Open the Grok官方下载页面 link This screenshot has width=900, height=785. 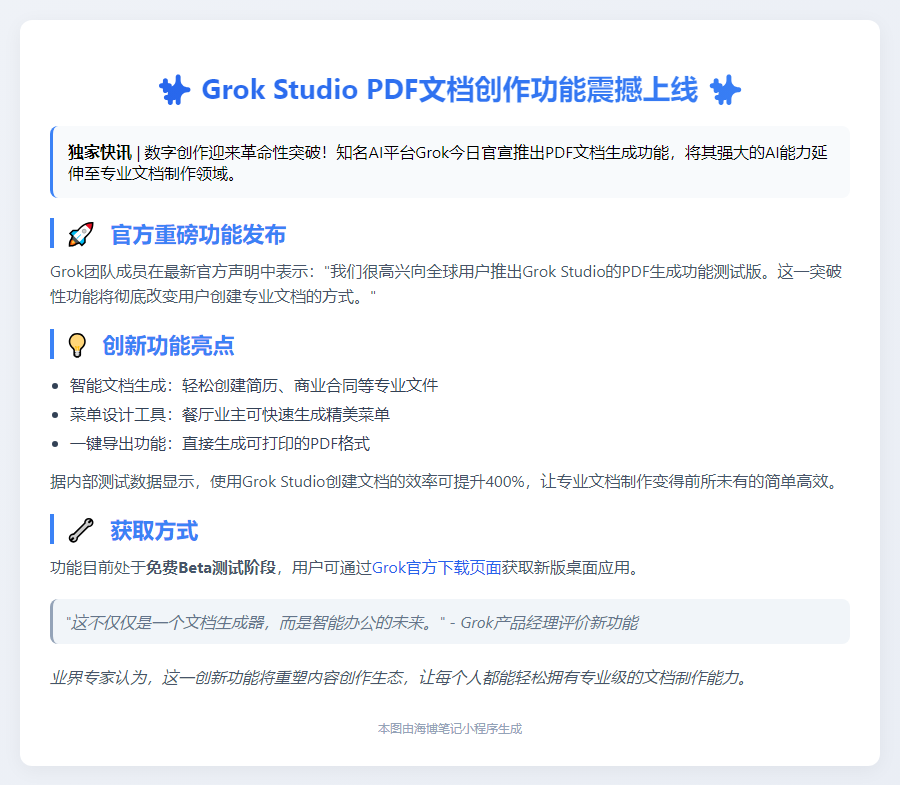point(437,568)
